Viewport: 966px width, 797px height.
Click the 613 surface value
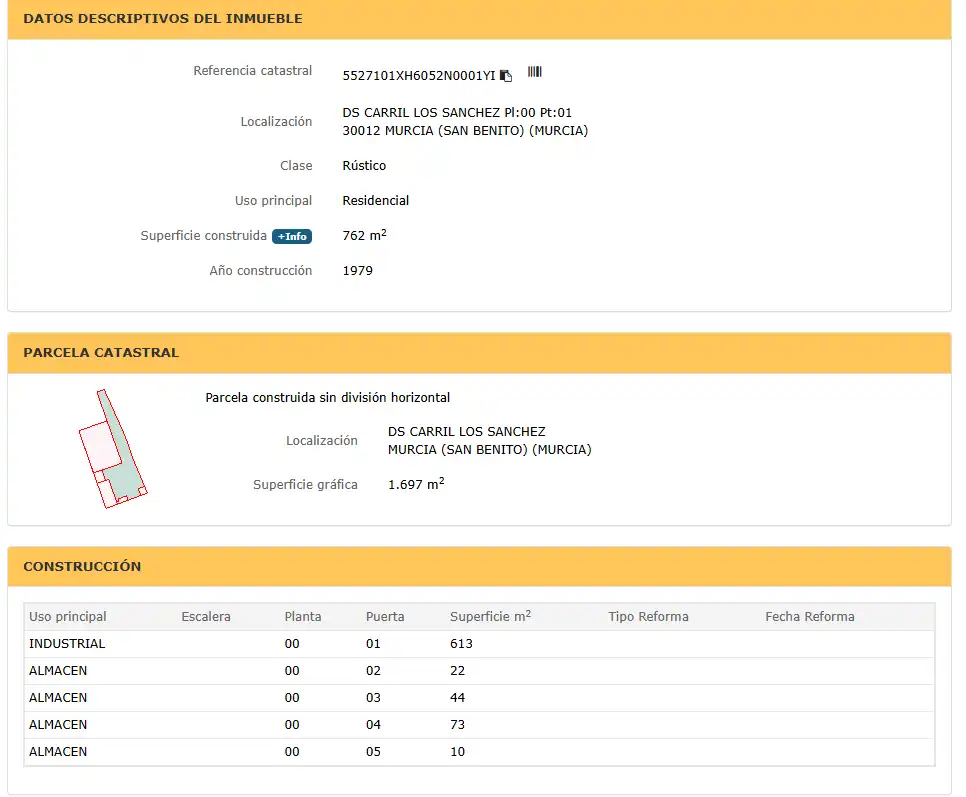pos(461,644)
